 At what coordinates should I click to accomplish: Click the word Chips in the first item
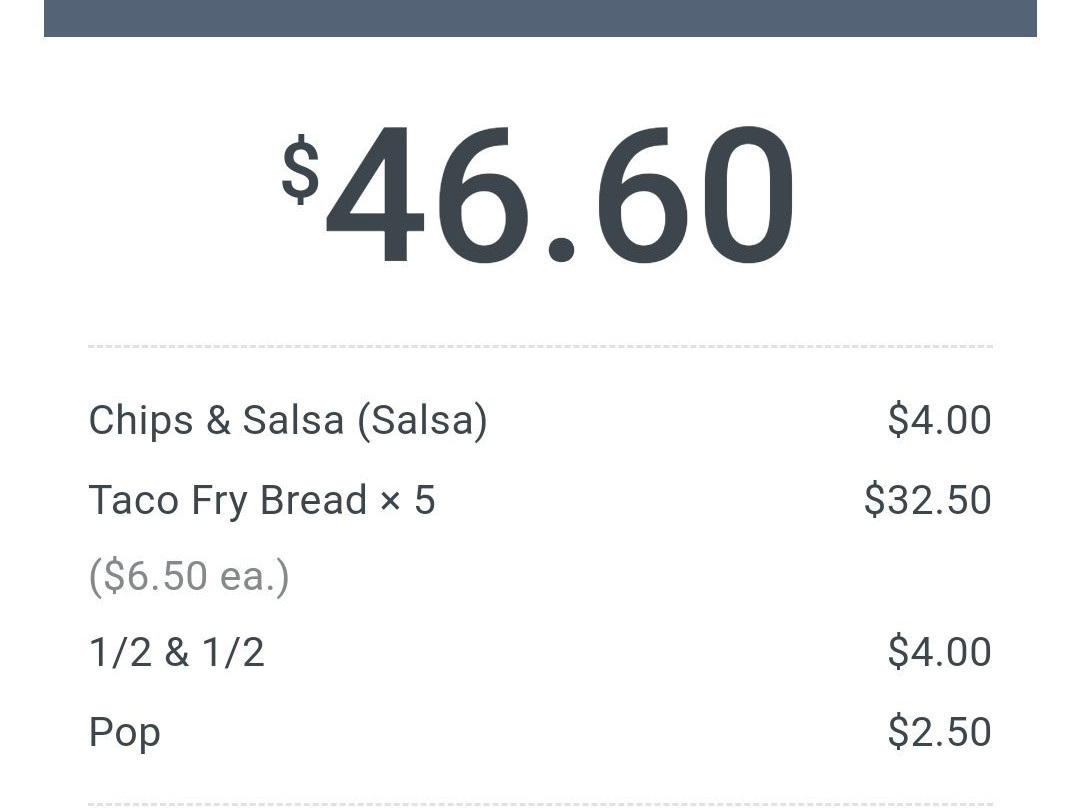pyautogui.click(x=141, y=420)
